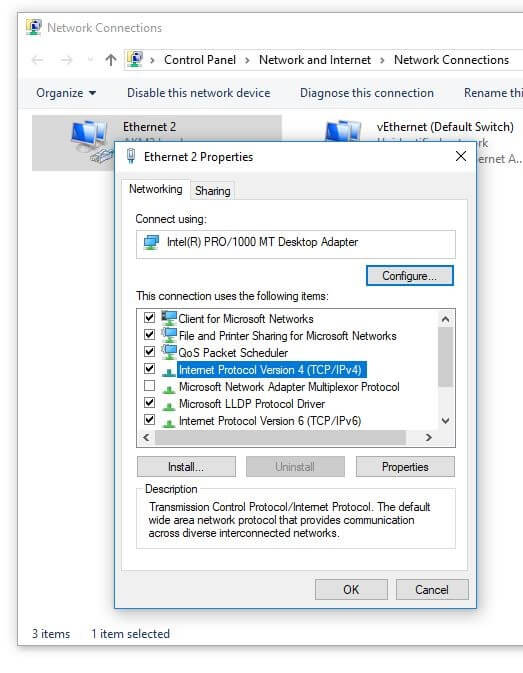Click horizontal scroll right arrow

(428, 437)
